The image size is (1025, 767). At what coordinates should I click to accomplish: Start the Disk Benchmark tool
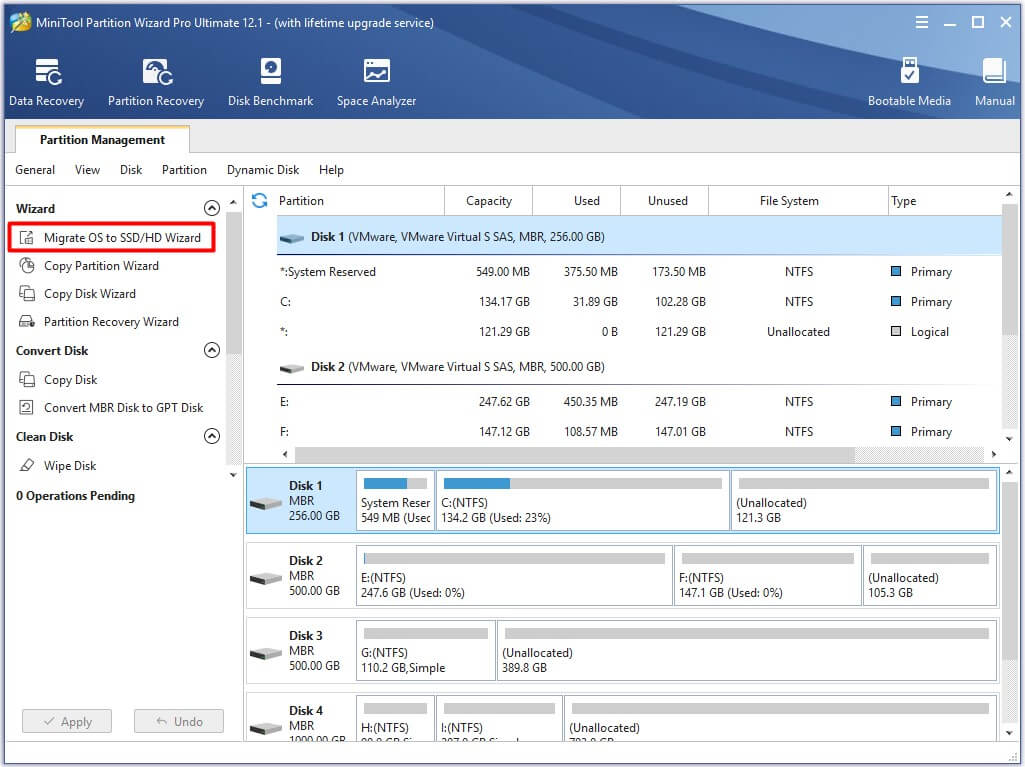point(270,82)
